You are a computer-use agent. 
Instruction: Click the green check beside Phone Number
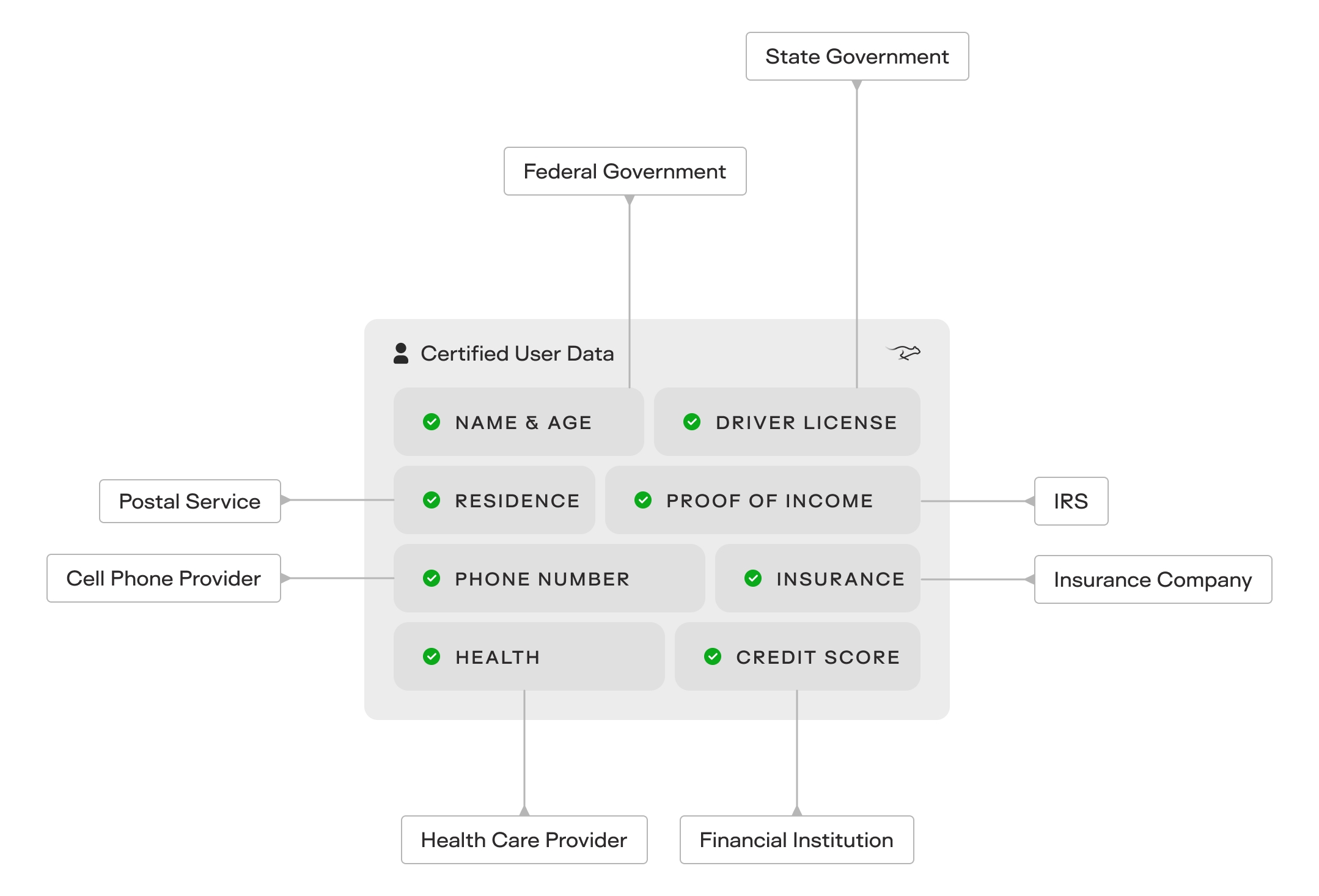coord(432,578)
